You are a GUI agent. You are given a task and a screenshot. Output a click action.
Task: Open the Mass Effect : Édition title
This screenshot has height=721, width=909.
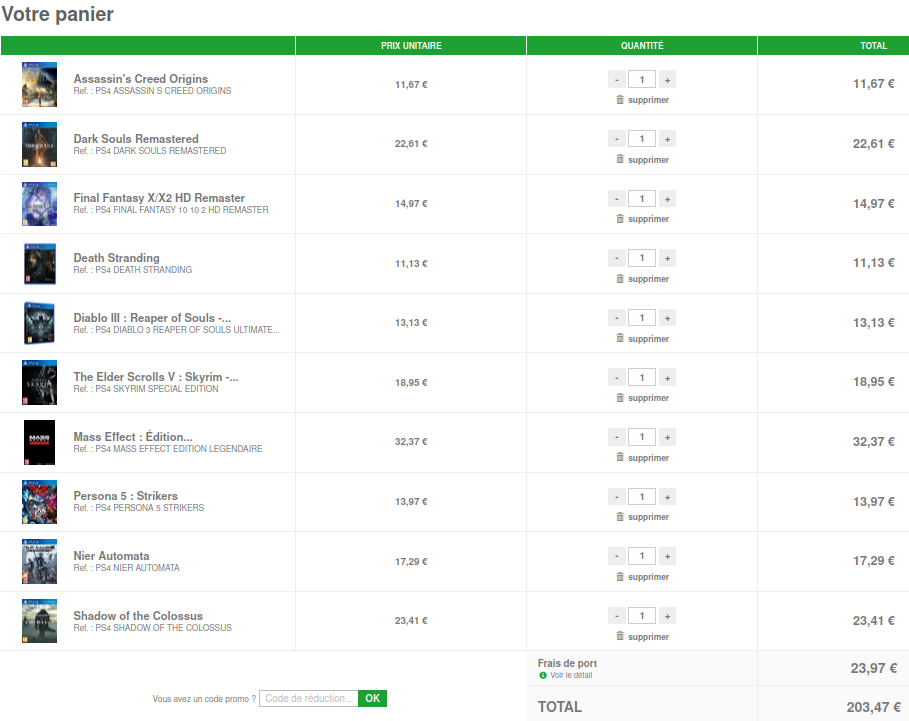(133, 436)
